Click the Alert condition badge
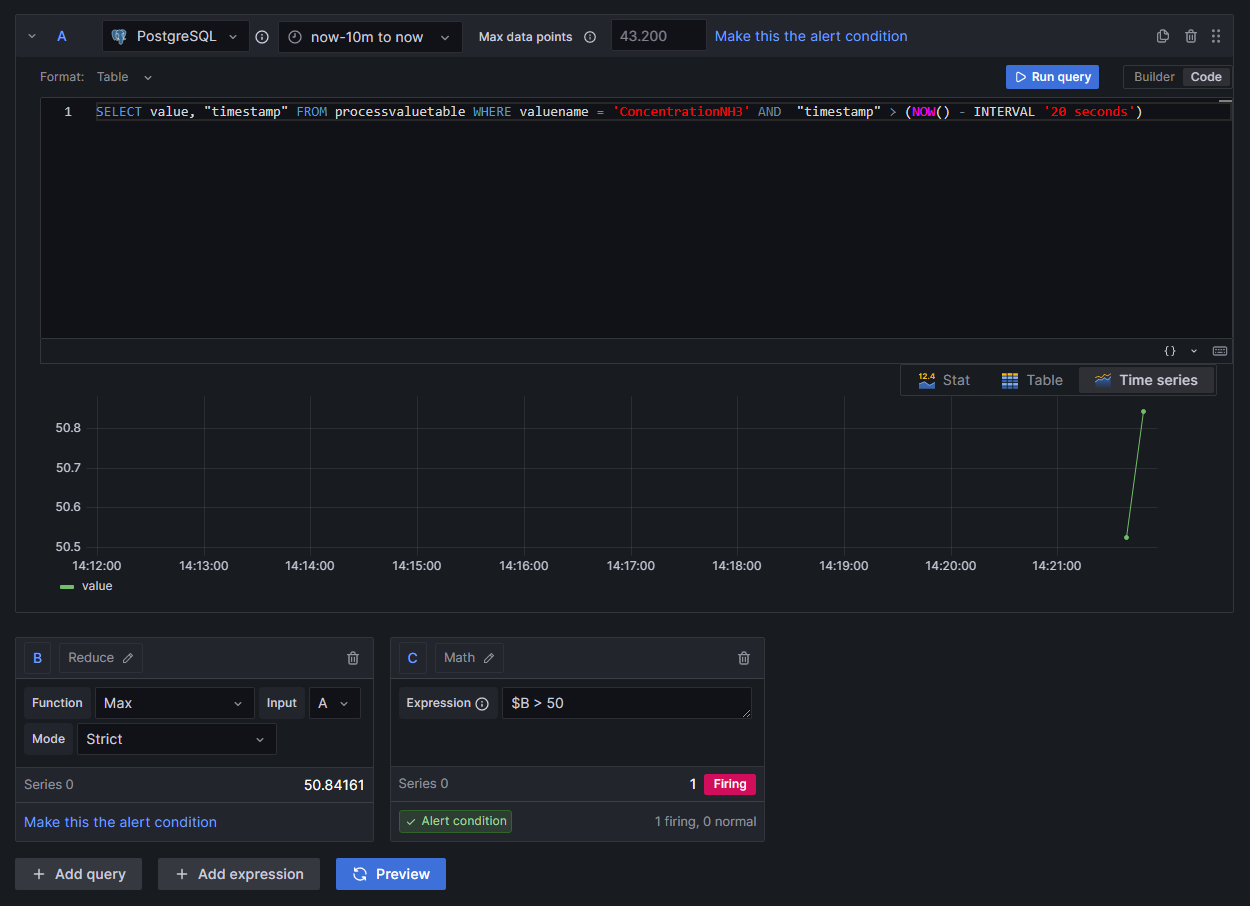1250x906 pixels. coord(455,821)
